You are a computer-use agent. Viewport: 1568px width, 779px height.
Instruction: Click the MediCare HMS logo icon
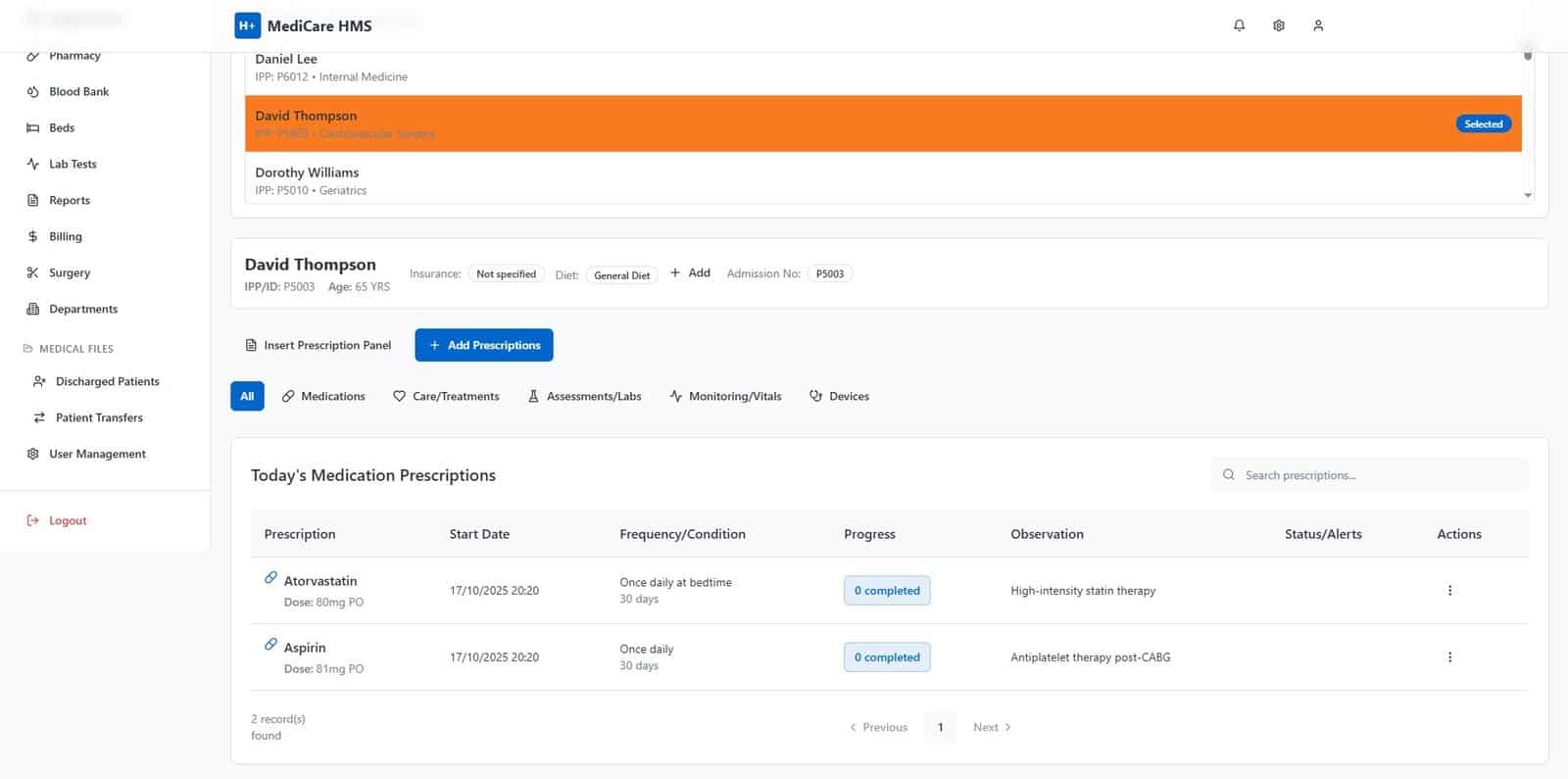[x=247, y=25]
